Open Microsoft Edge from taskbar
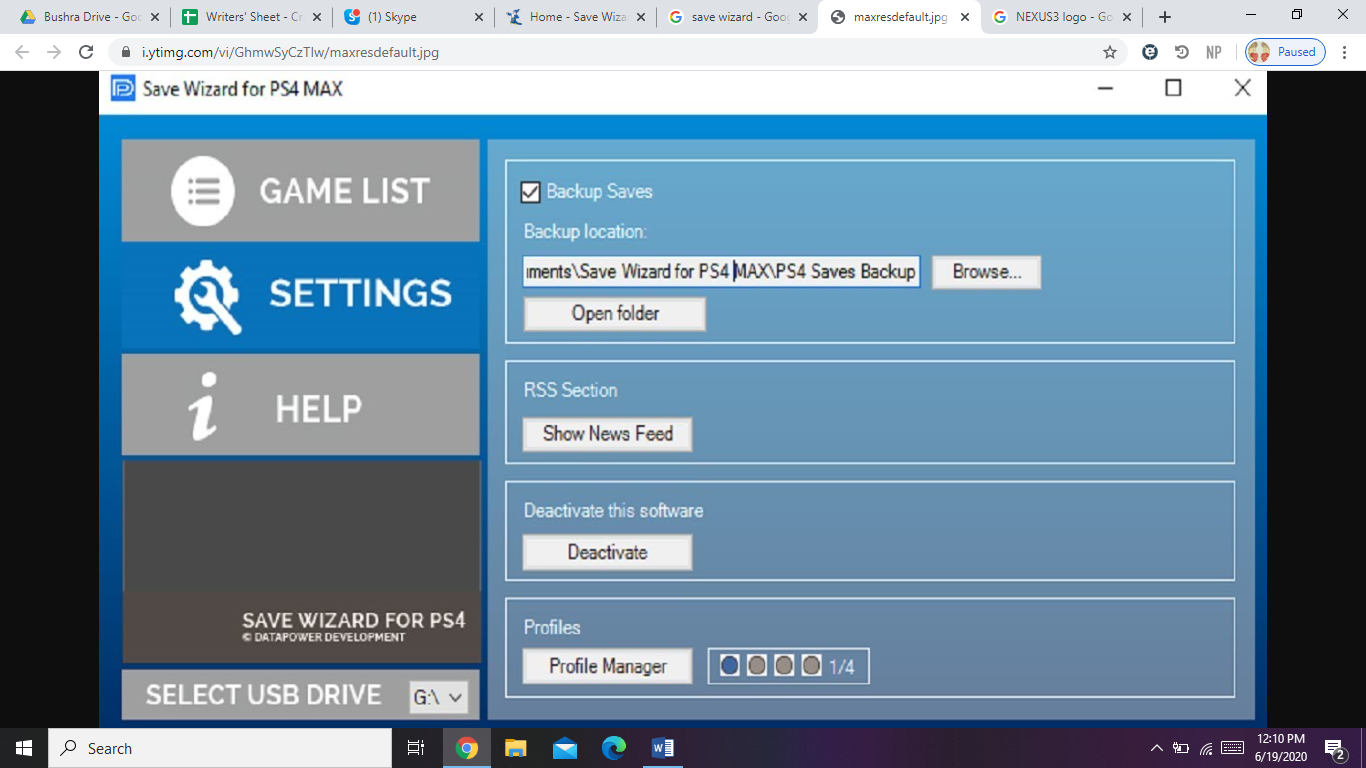The image size is (1366, 768). pyautogui.click(x=613, y=748)
